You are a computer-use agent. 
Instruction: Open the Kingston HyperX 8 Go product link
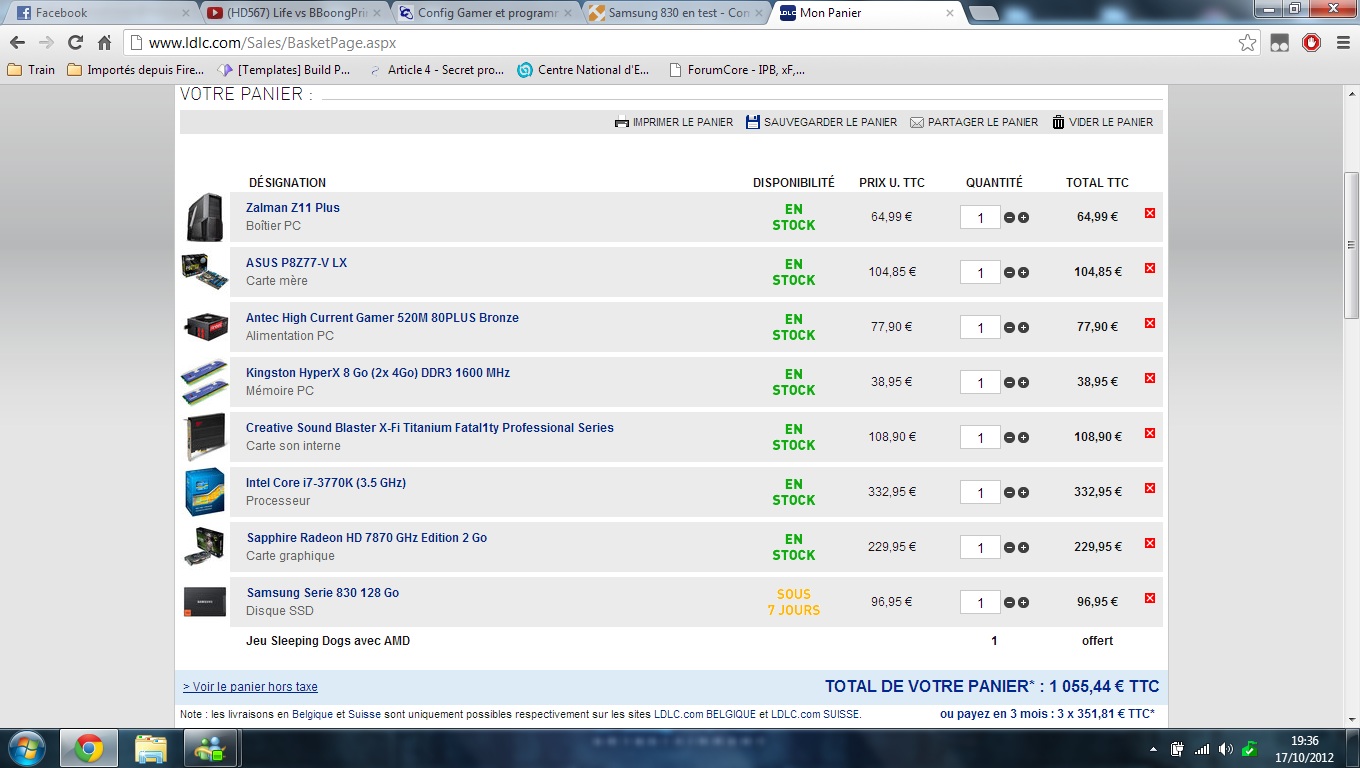tap(377, 373)
